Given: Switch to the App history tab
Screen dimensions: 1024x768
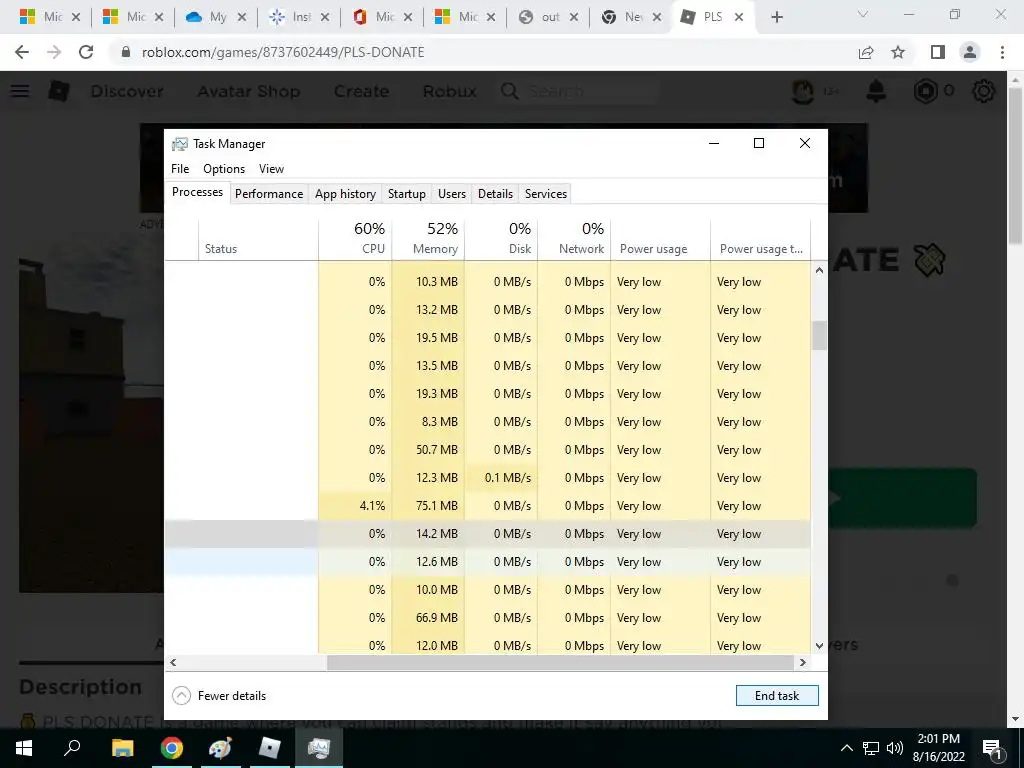Looking at the screenshot, I should pos(345,194).
